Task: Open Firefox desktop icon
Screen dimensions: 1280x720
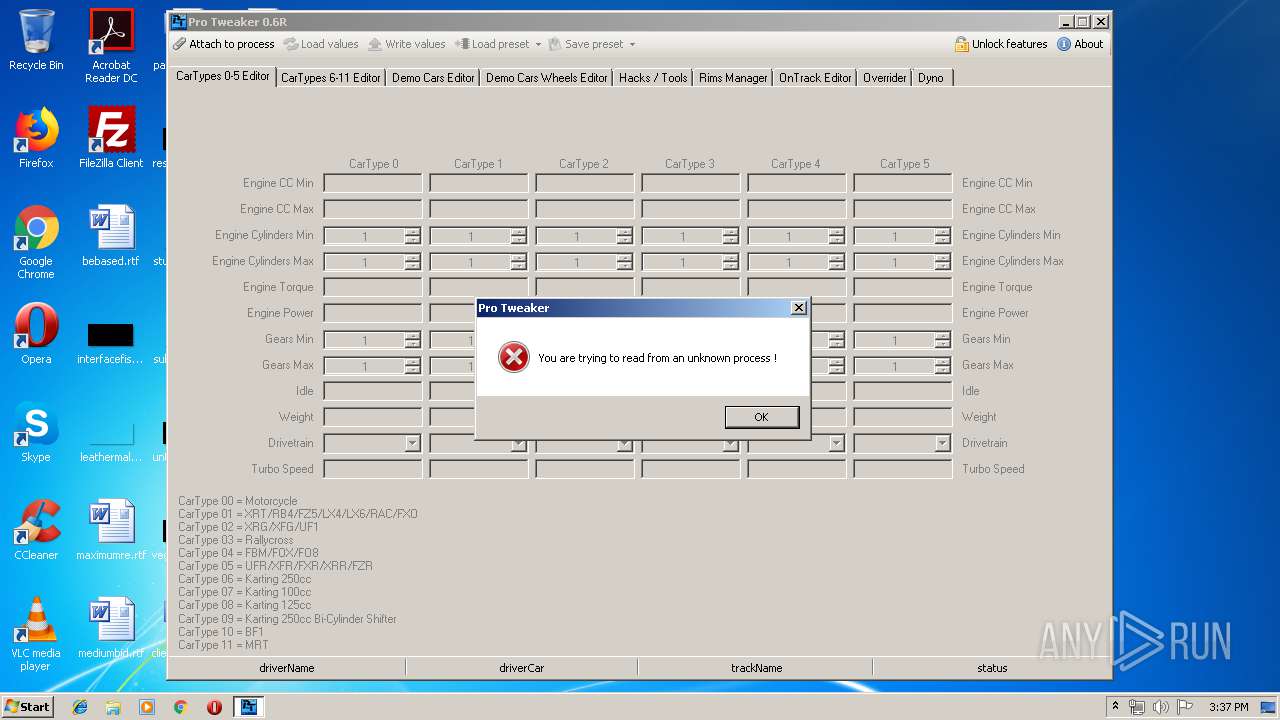Action: point(36,138)
